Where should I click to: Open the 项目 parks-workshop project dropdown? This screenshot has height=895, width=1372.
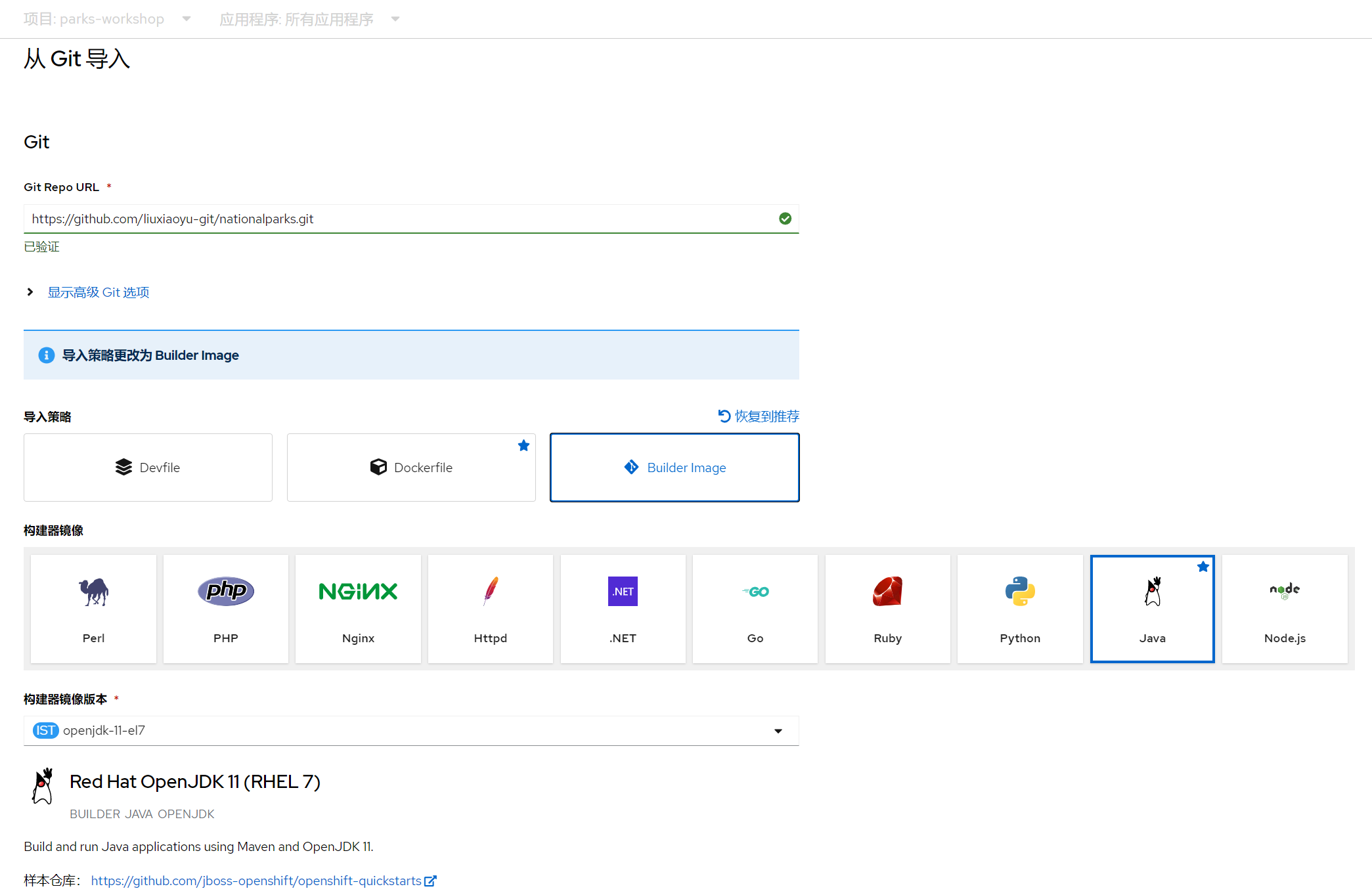pos(108,18)
